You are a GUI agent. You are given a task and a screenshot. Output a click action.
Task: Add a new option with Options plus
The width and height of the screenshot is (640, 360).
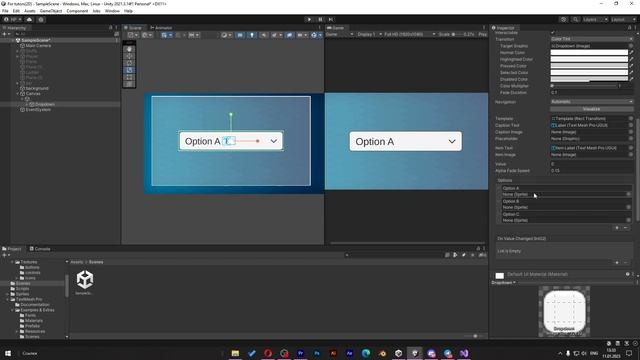[617, 228]
